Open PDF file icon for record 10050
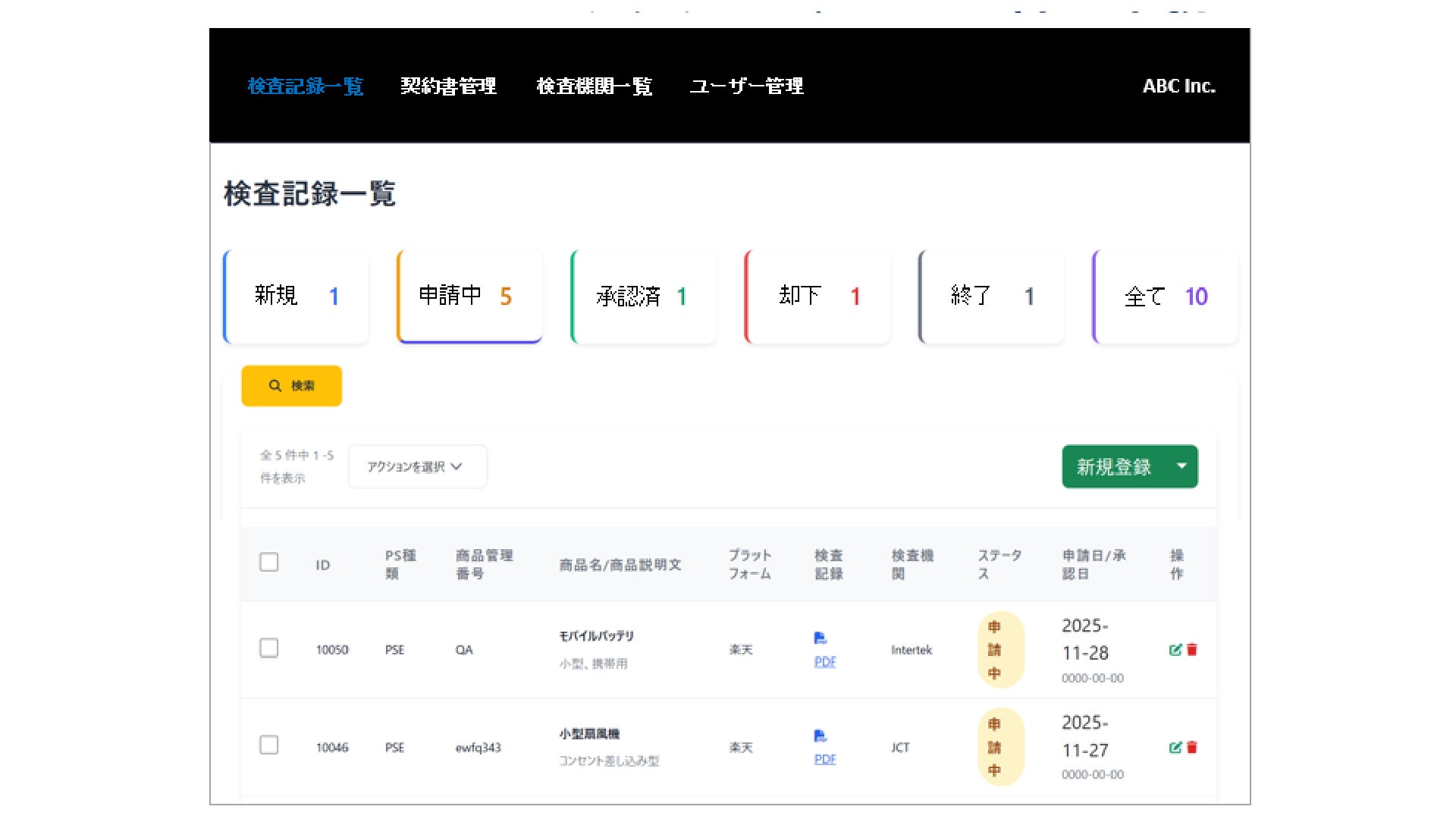This screenshot has height=819, width=1456. (x=820, y=639)
